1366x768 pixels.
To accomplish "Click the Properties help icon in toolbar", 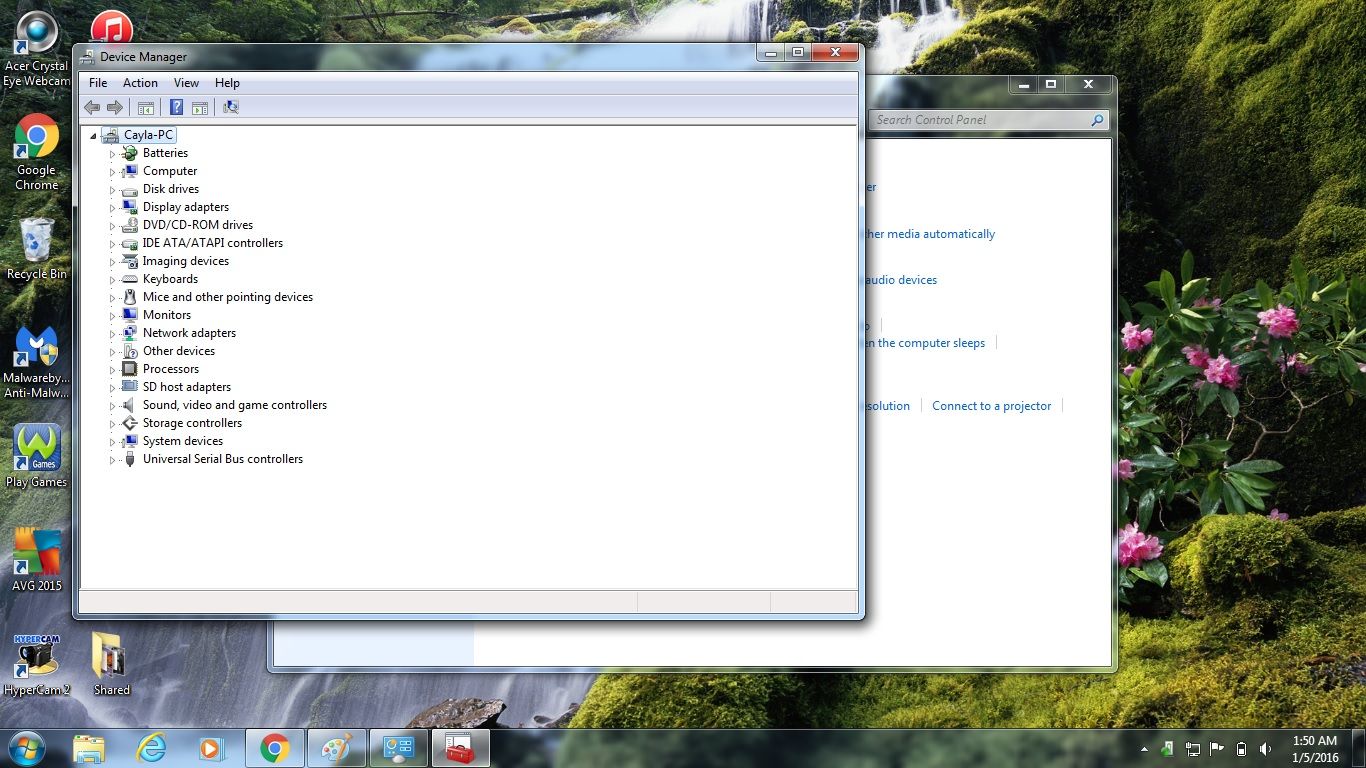I will [176, 107].
